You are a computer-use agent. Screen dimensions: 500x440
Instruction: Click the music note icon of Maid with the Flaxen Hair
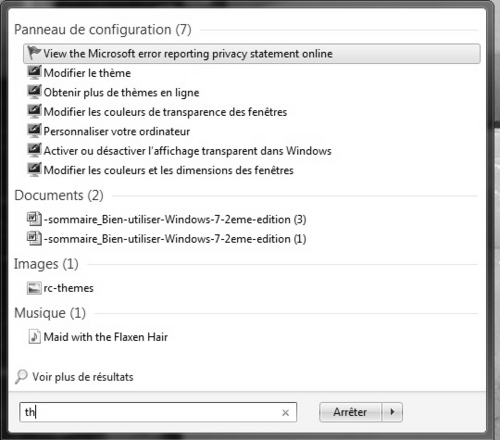[x=34, y=337]
